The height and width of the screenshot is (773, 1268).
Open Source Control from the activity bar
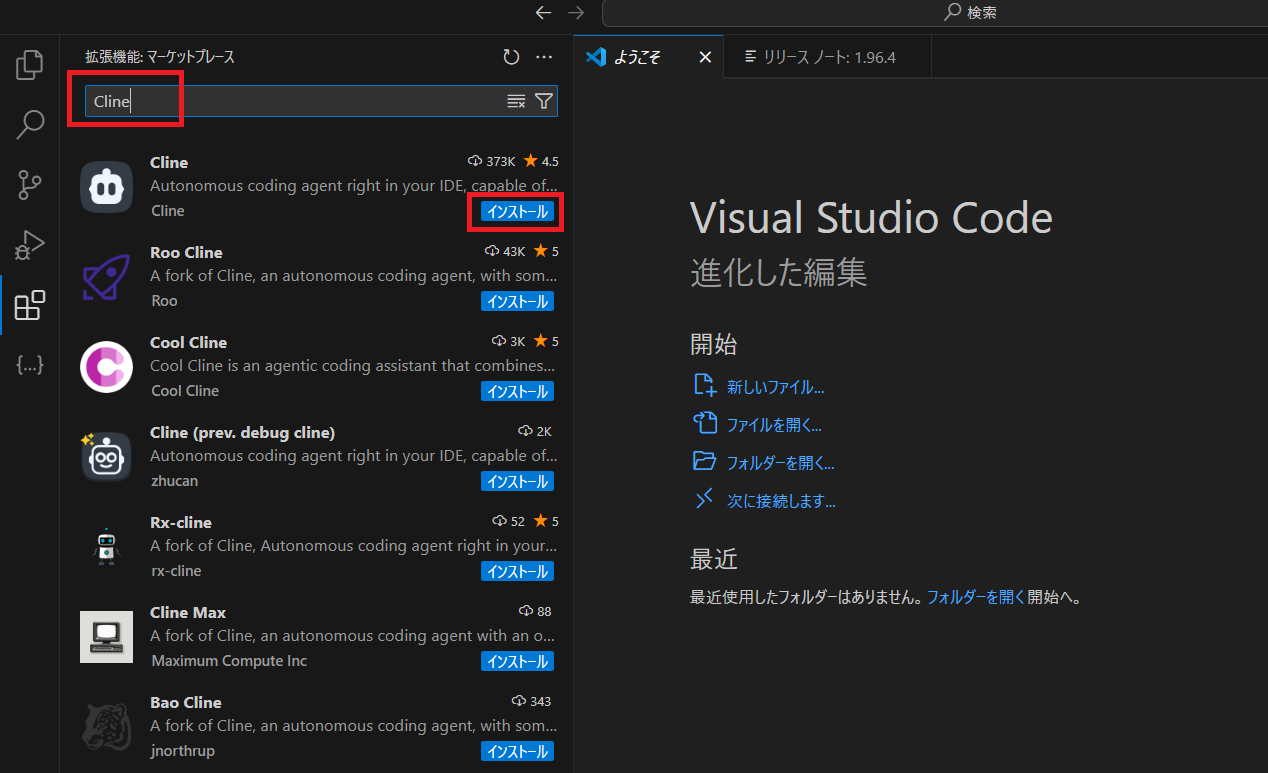point(29,184)
